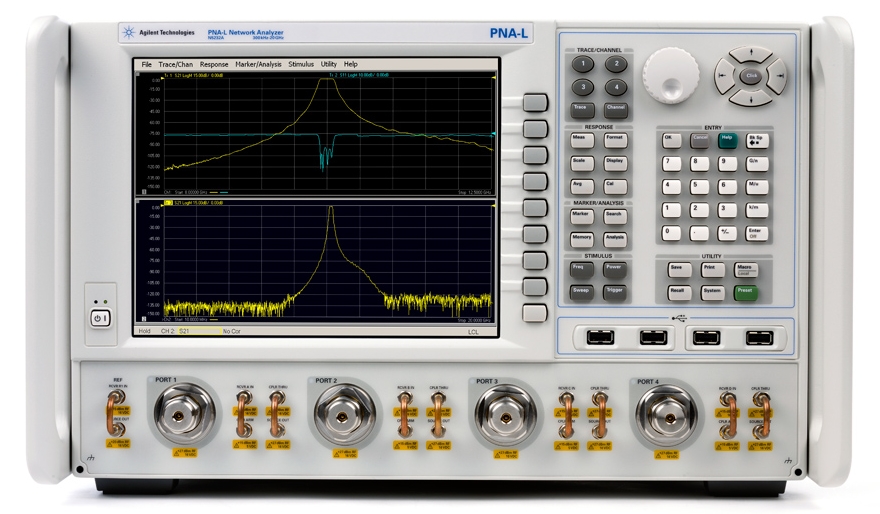Hit the Analysis key
The image size is (880, 514).
pyautogui.click(x=615, y=240)
